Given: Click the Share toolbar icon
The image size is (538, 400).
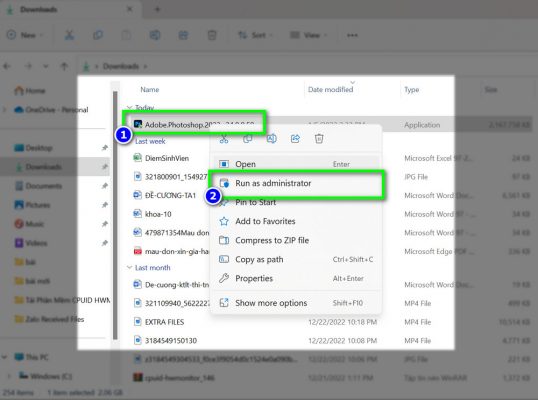Looking at the screenshot, I should tap(184, 35).
